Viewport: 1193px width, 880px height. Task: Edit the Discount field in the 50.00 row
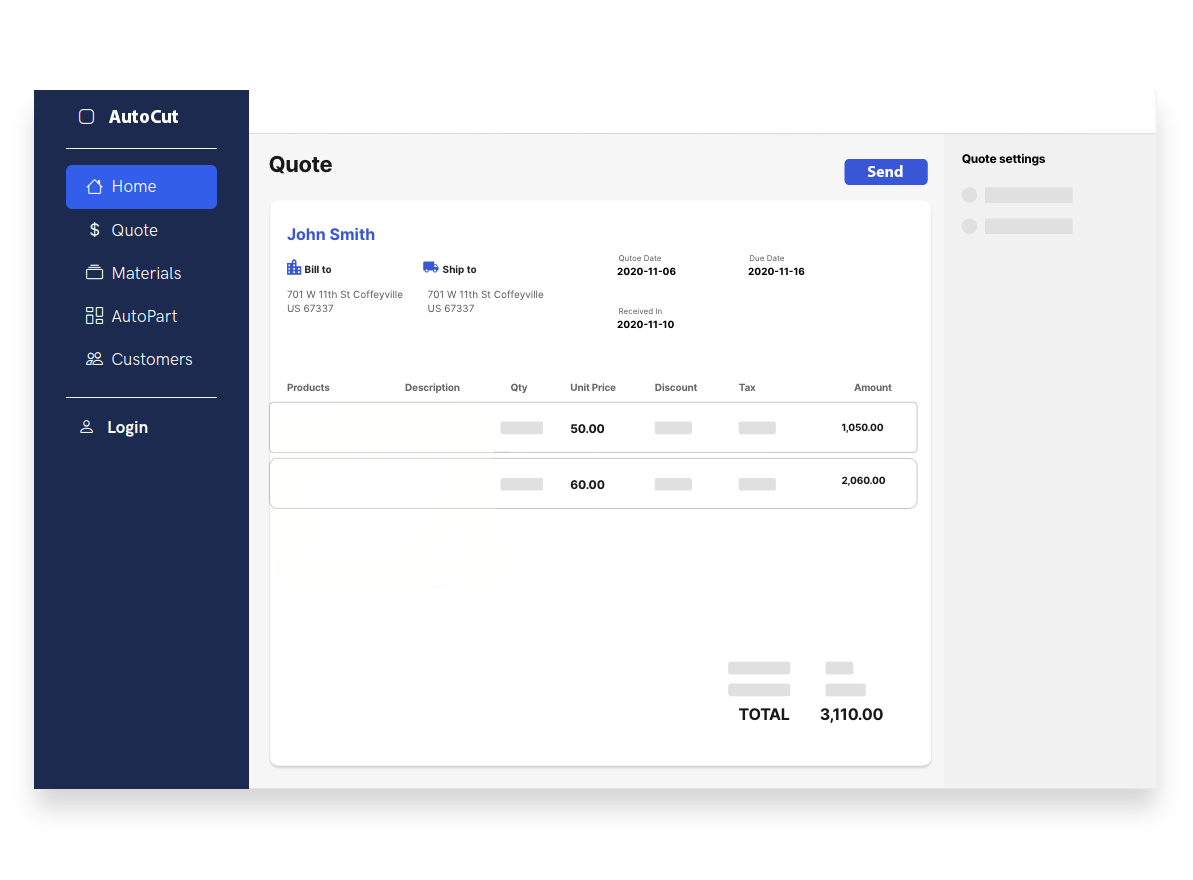pos(673,427)
